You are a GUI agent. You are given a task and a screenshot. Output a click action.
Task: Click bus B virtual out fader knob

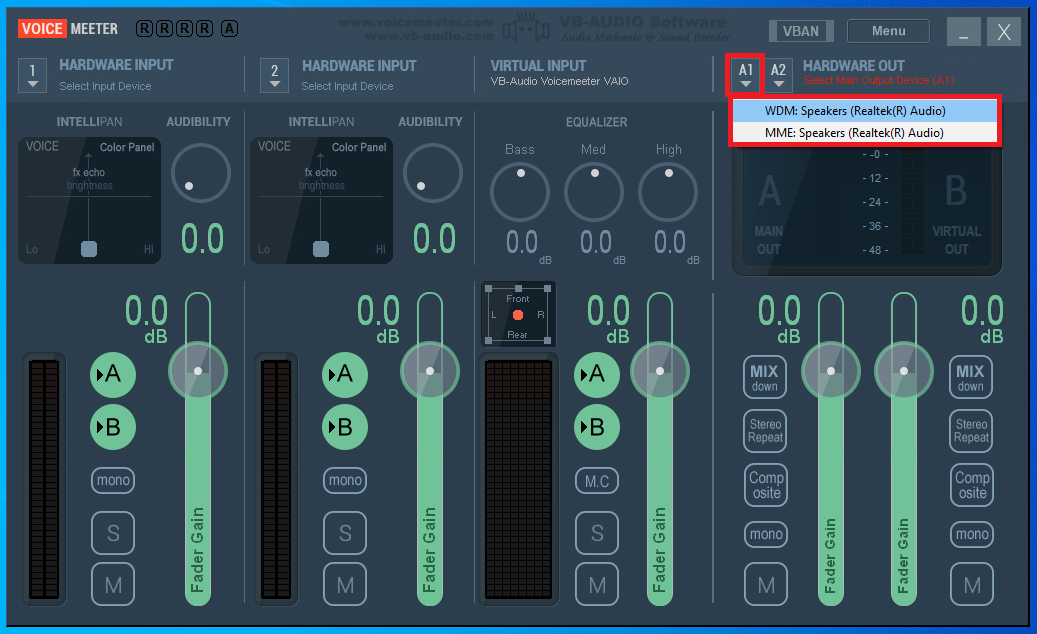click(903, 371)
